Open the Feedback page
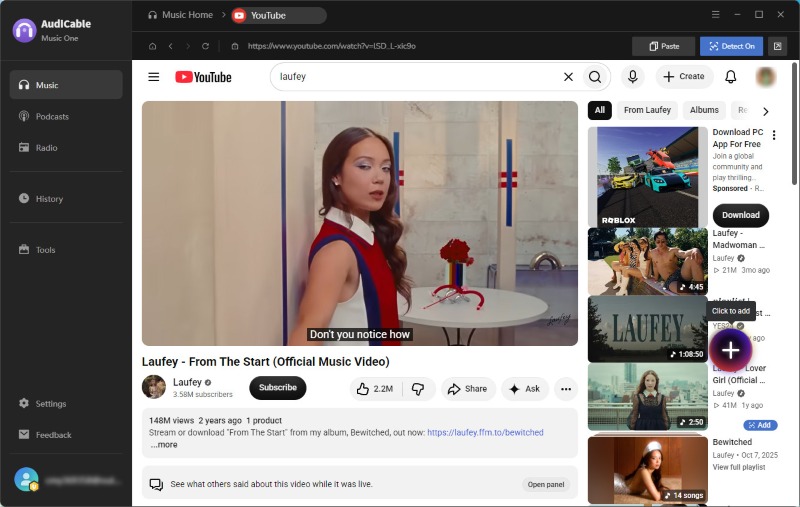Image resolution: width=800 pixels, height=507 pixels. [x=66, y=435]
